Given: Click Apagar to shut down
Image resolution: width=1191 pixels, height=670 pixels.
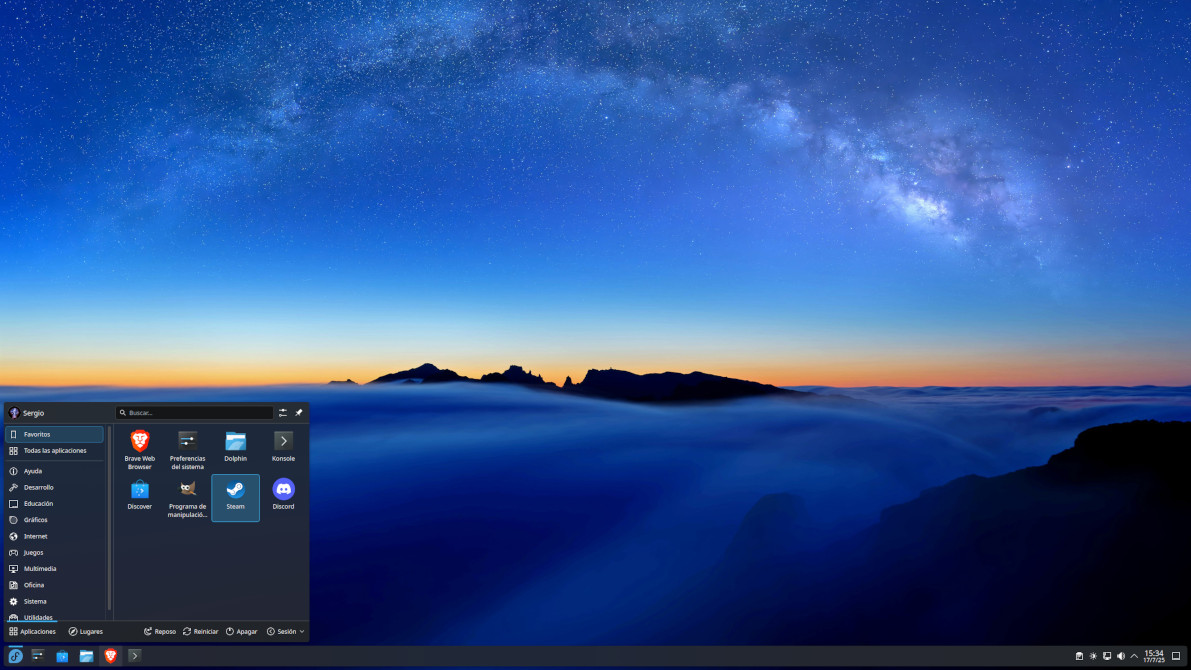Looking at the screenshot, I should coord(242,631).
